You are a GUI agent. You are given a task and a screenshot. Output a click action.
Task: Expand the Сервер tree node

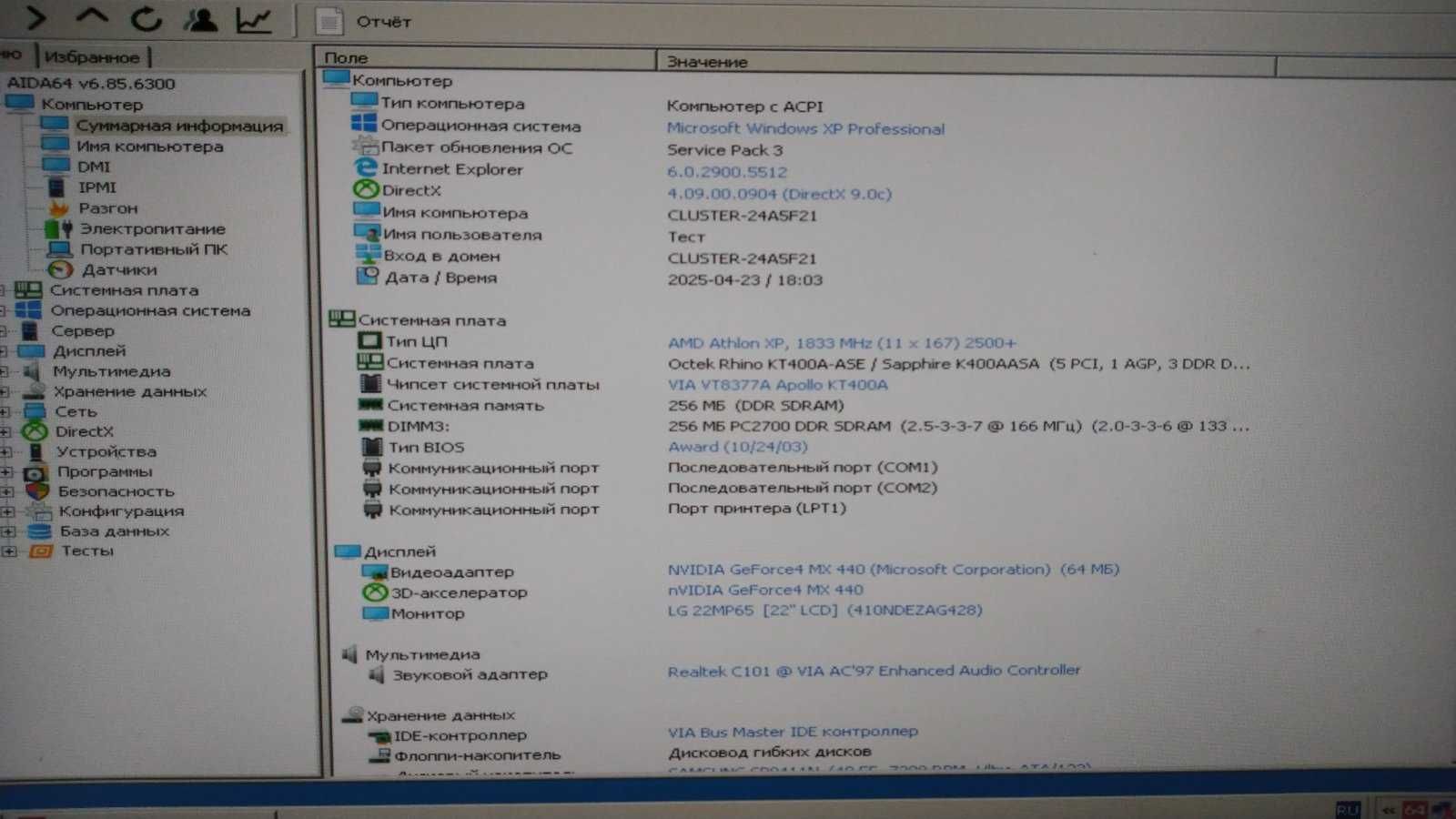5,331
